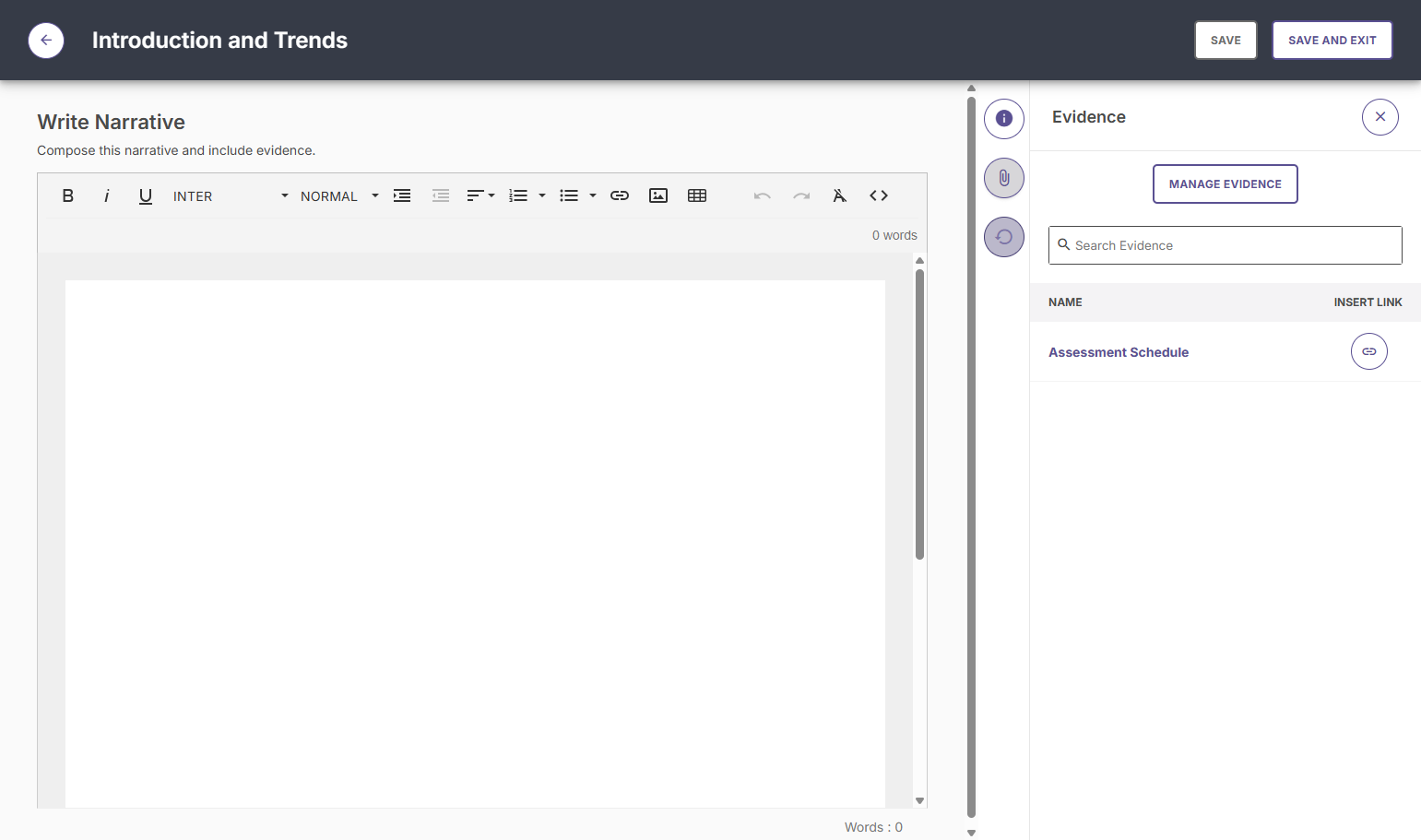Toggle underline formatting
The width and height of the screenshot is (1421, 840).
point(145,195)
